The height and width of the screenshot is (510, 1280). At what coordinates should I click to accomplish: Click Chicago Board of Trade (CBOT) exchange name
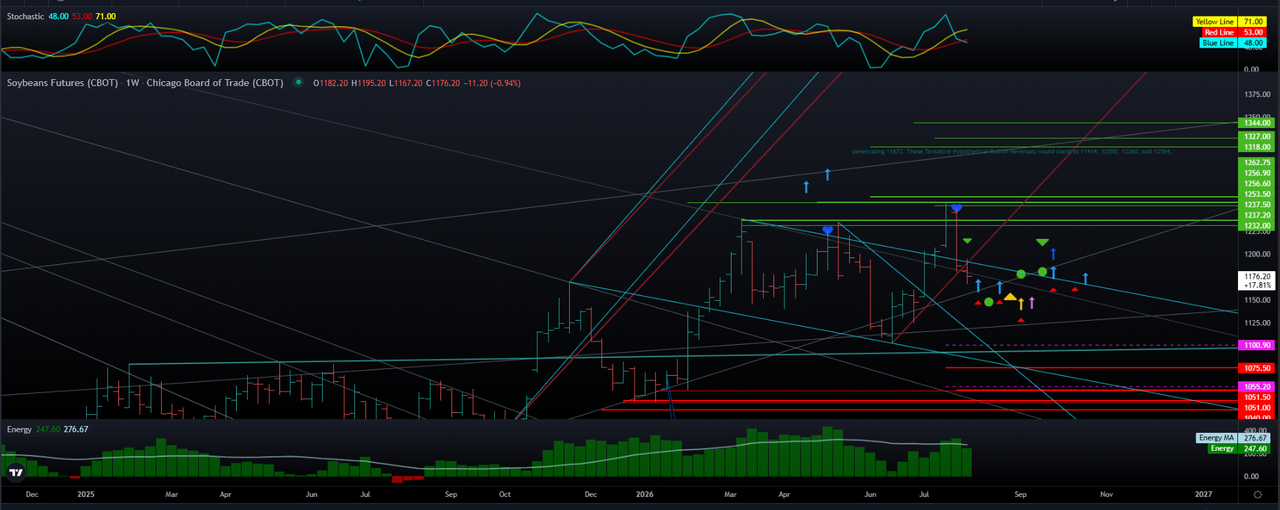215,83
